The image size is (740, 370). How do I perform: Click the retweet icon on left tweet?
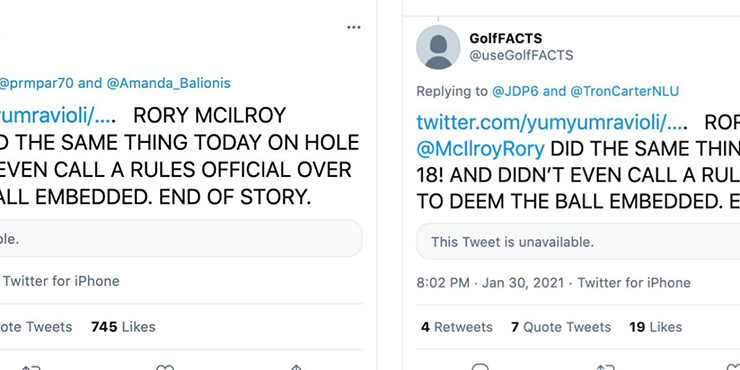(31, 367)
